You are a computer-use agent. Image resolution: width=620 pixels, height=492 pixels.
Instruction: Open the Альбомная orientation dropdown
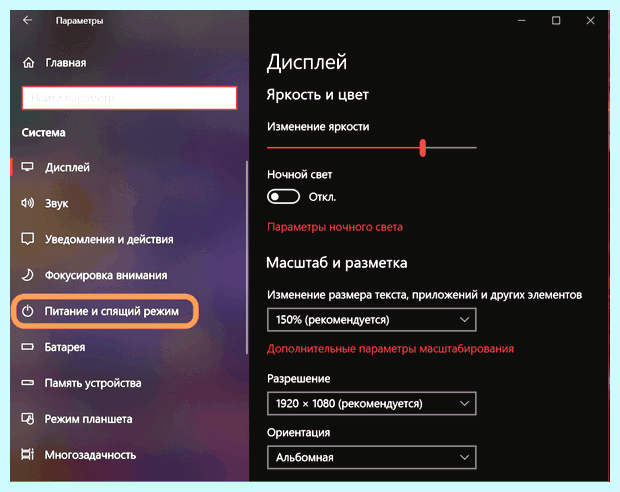[372, 457]
